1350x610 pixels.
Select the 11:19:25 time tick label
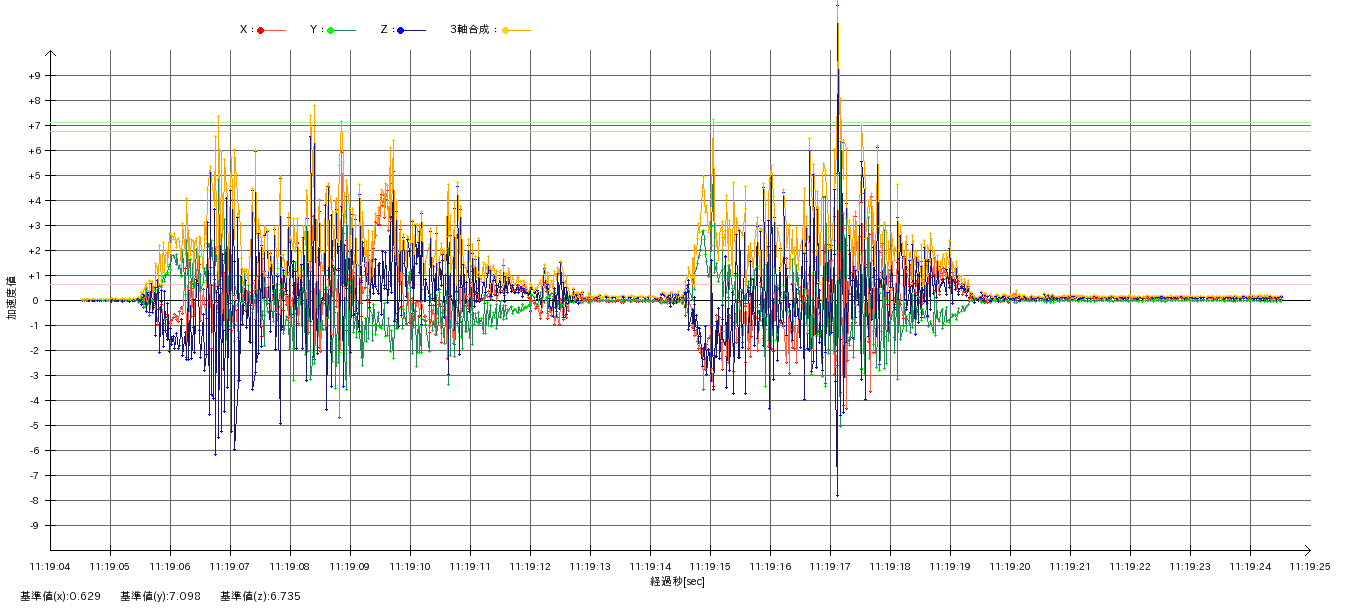(x=1309, y=567)
